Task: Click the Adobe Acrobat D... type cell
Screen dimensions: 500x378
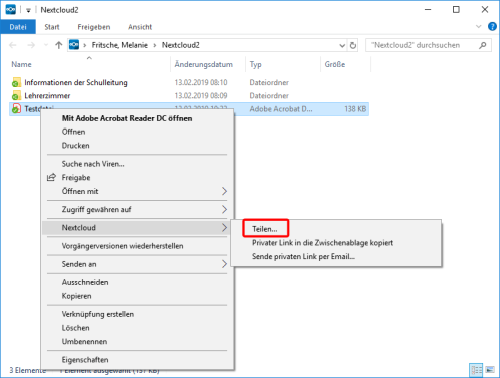Action: click(x=281, y=109)
